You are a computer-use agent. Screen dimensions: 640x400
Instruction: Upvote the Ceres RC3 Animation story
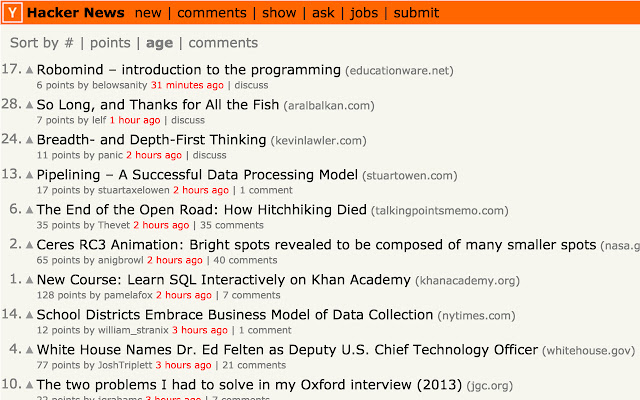pyautogui.click(x=29, y=246)
